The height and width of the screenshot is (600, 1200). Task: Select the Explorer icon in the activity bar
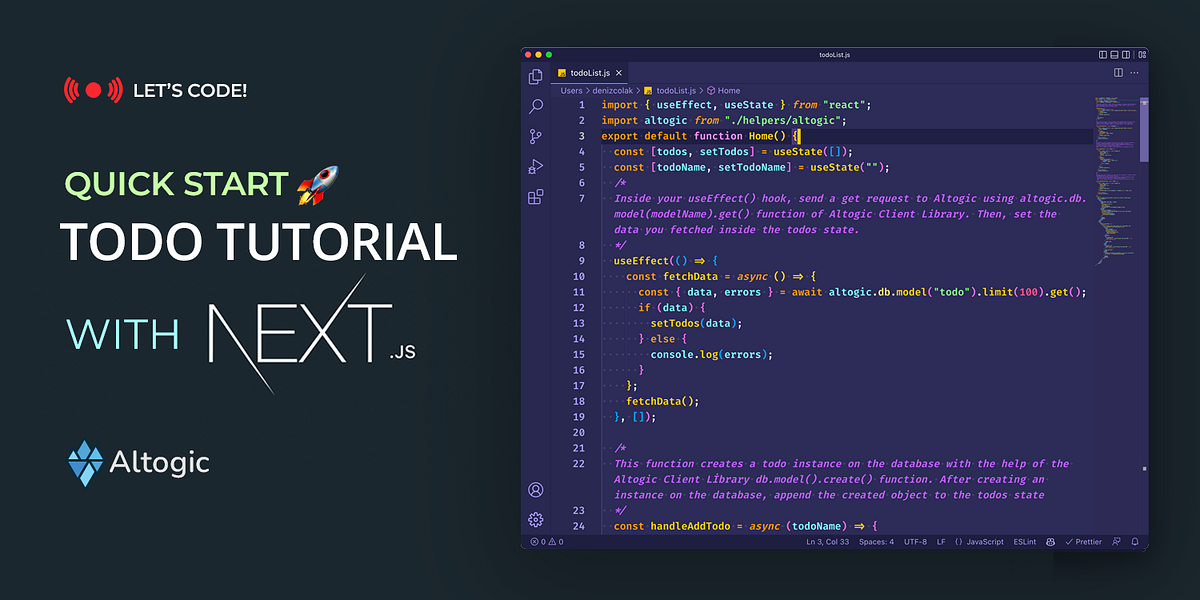point(535,76)
